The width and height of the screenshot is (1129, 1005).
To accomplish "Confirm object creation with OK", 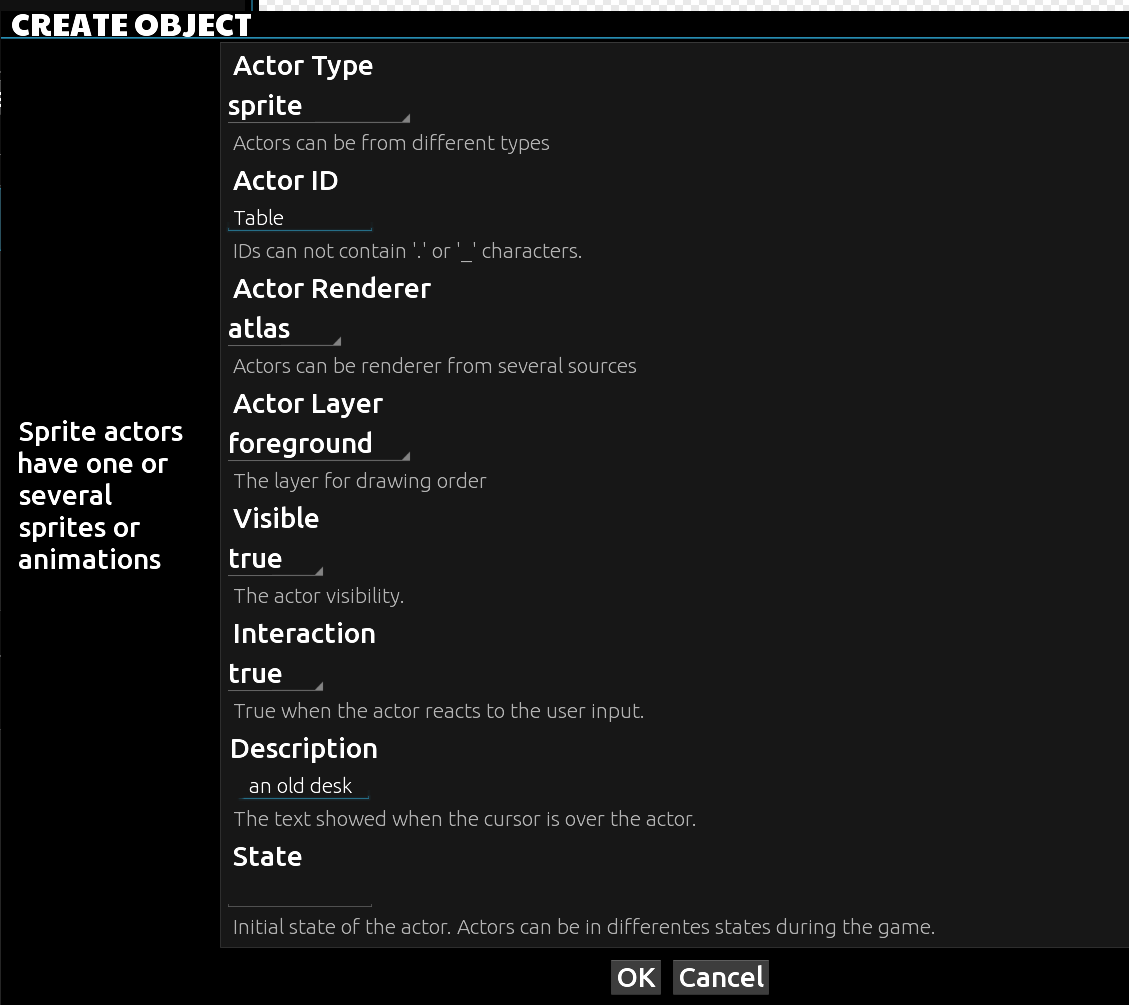I will 635,977.
